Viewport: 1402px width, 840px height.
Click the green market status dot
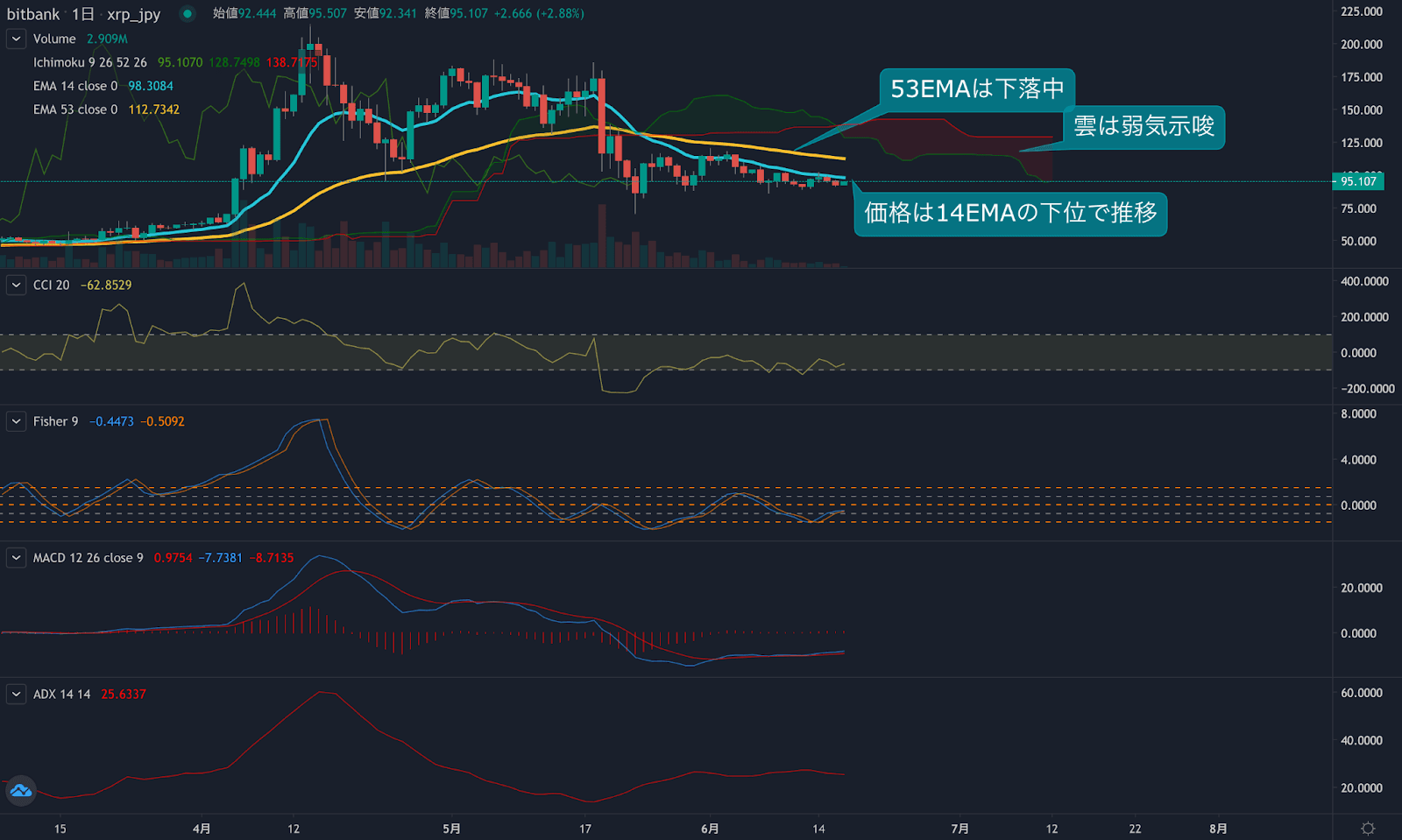coord(187,14)
